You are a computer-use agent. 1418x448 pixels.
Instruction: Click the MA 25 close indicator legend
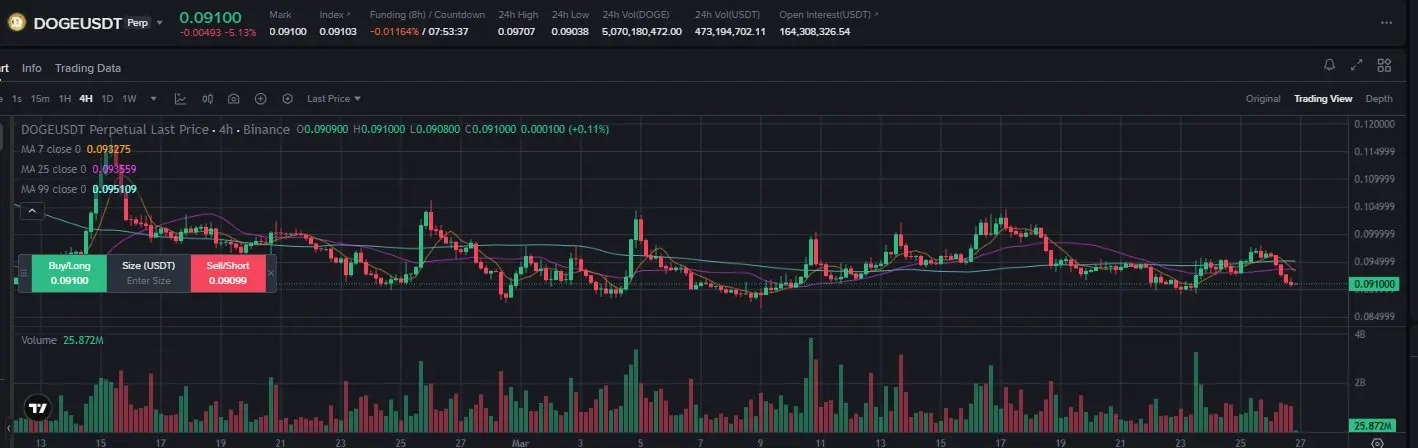[79, 169]
